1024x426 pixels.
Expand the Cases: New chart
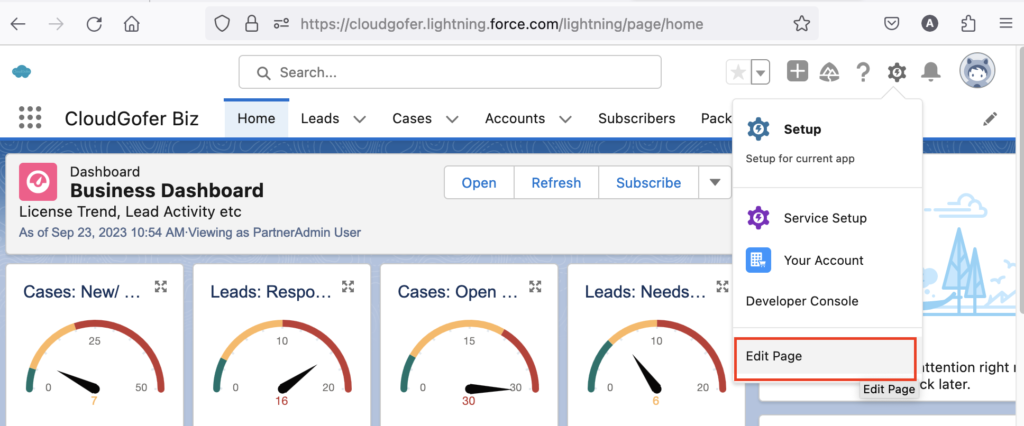(x=161, y=288)
